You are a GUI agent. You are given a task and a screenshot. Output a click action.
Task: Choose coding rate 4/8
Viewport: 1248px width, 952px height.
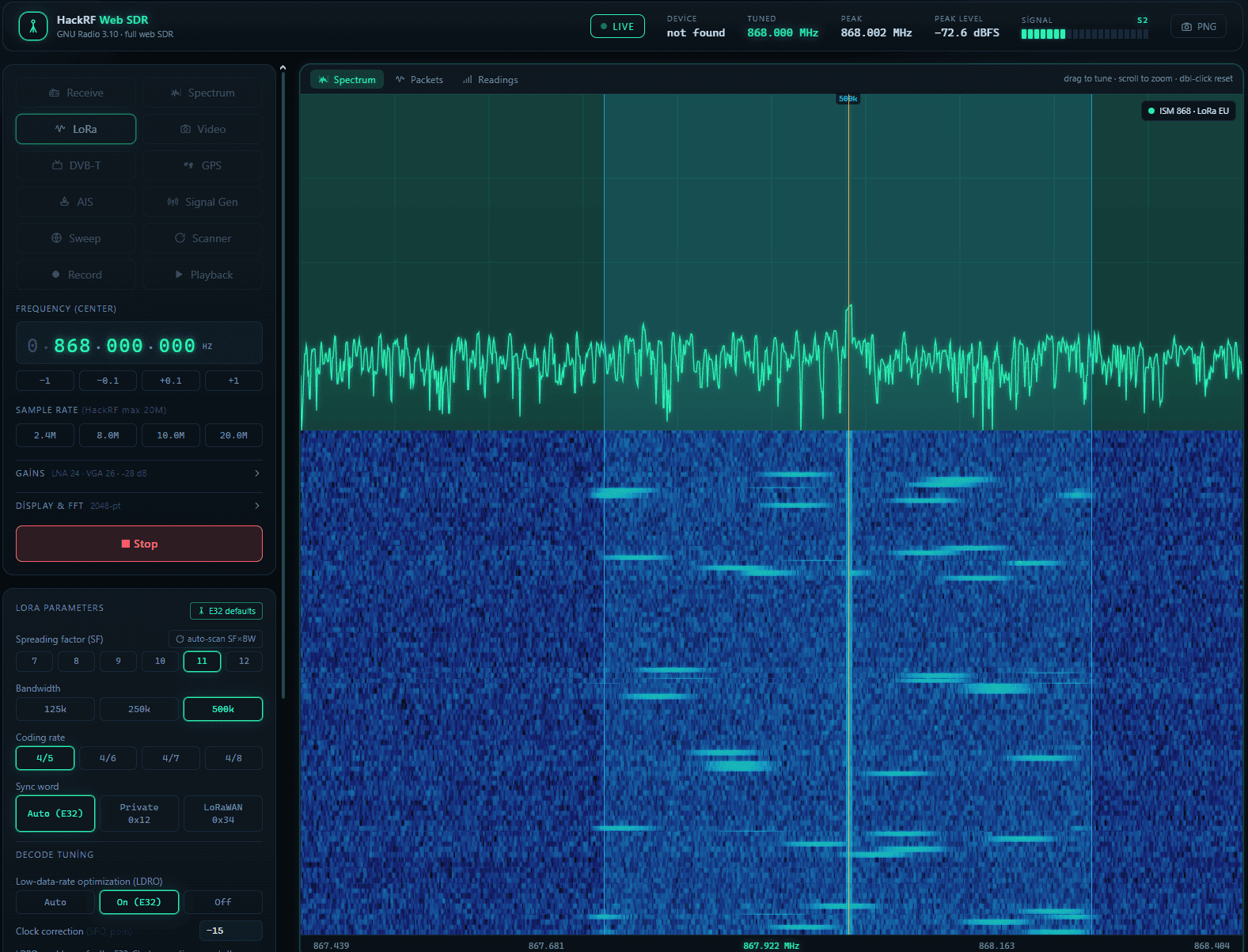coord(233,758)
